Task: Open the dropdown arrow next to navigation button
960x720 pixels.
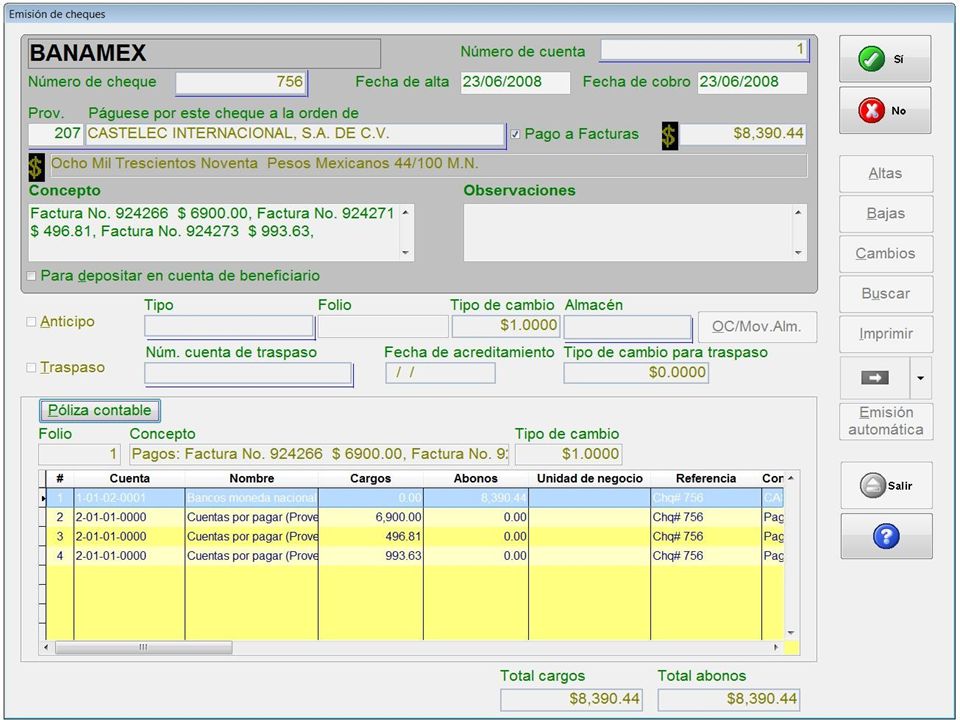Action: [920, 378]
